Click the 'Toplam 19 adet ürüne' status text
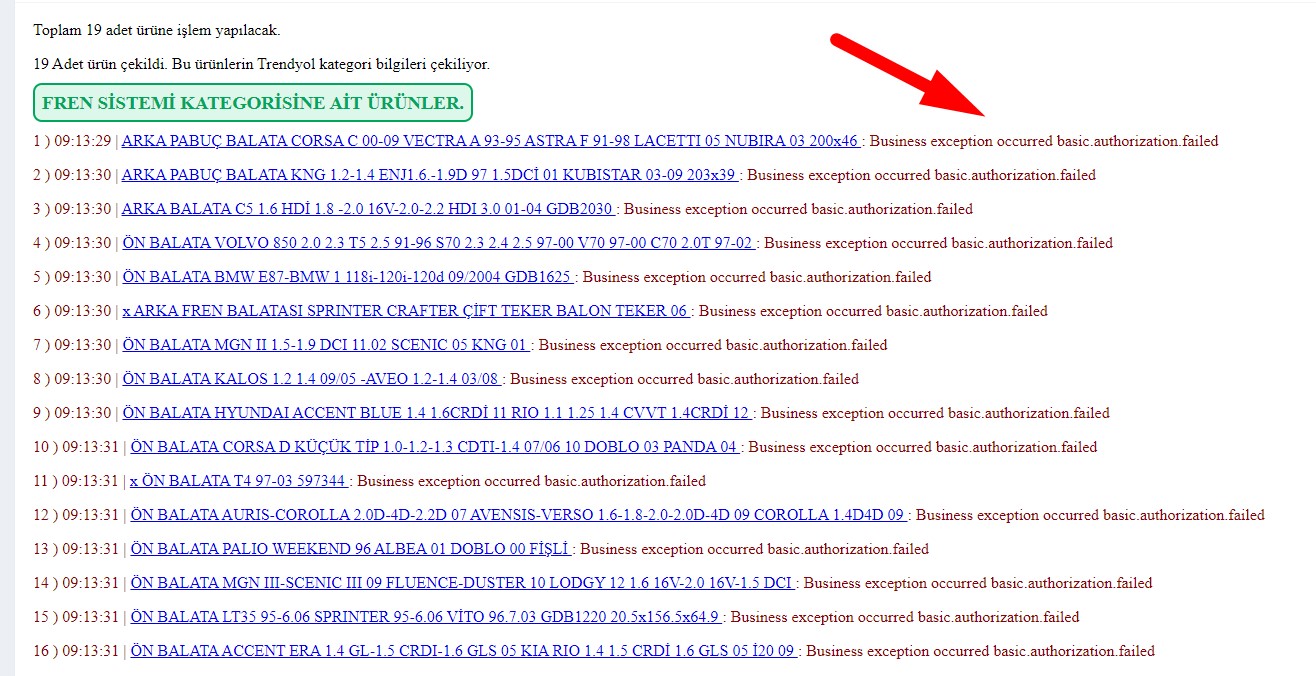 pyautogui.click(x=157, y=30)
